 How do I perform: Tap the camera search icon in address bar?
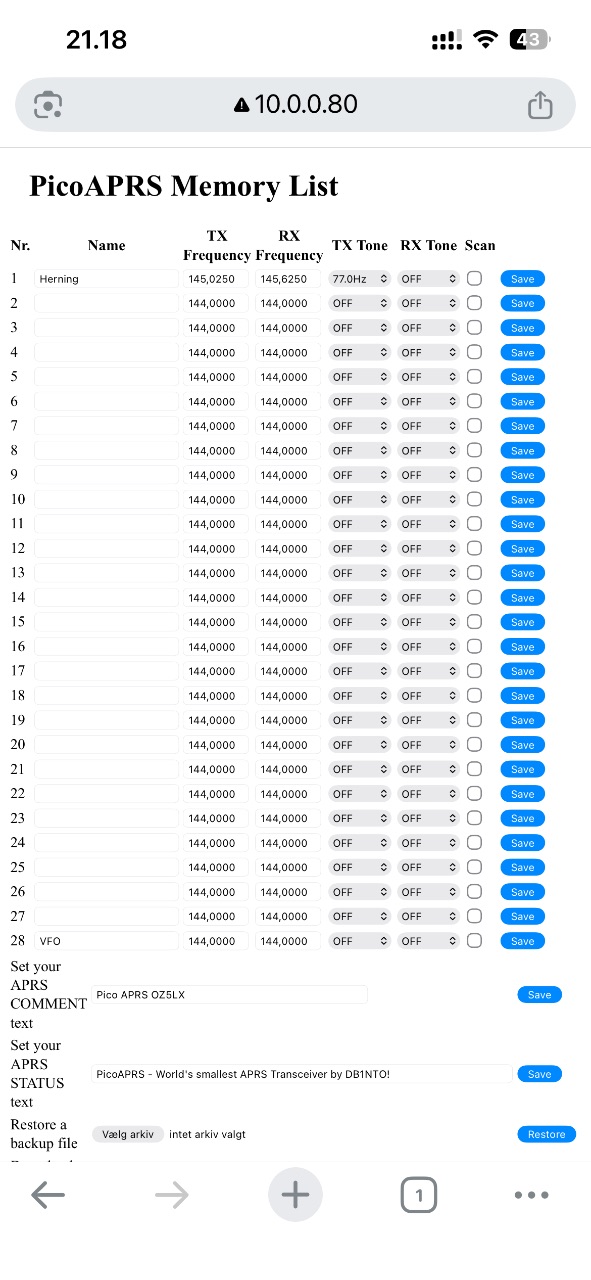[48, 105]
